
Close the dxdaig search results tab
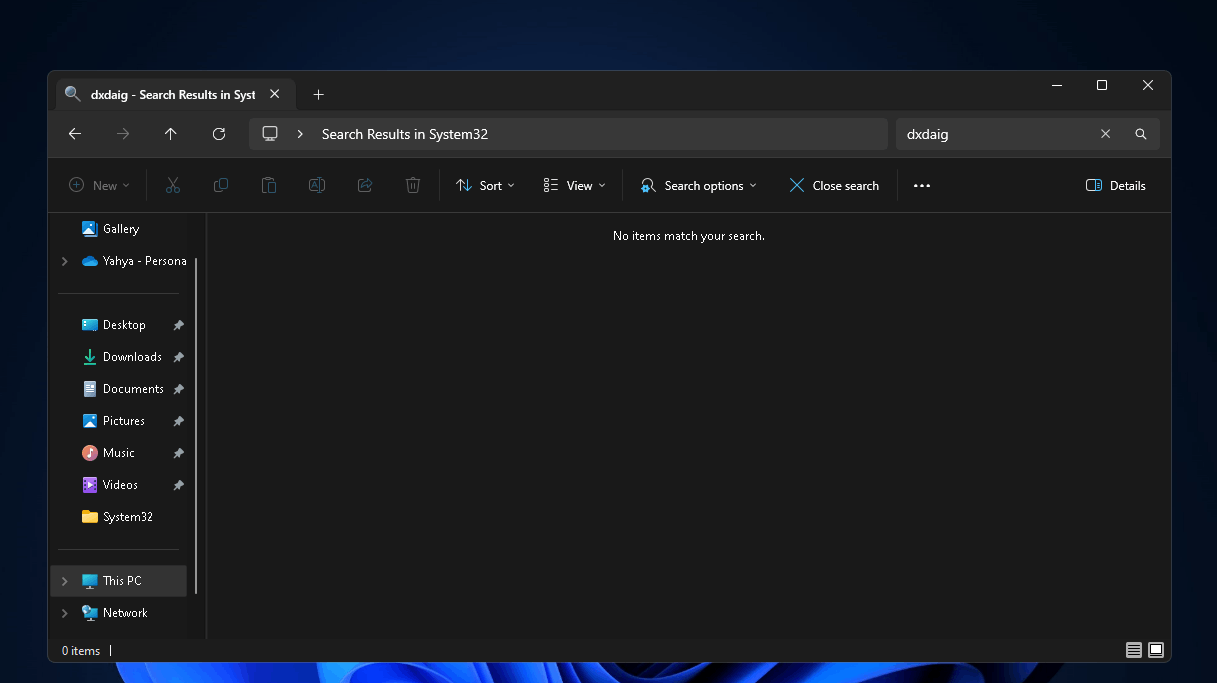tap(274, 95)
